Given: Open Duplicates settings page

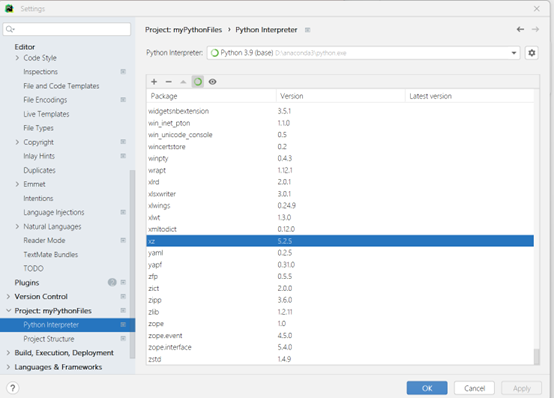Looking at the screenshot, I should click(39, 170).
